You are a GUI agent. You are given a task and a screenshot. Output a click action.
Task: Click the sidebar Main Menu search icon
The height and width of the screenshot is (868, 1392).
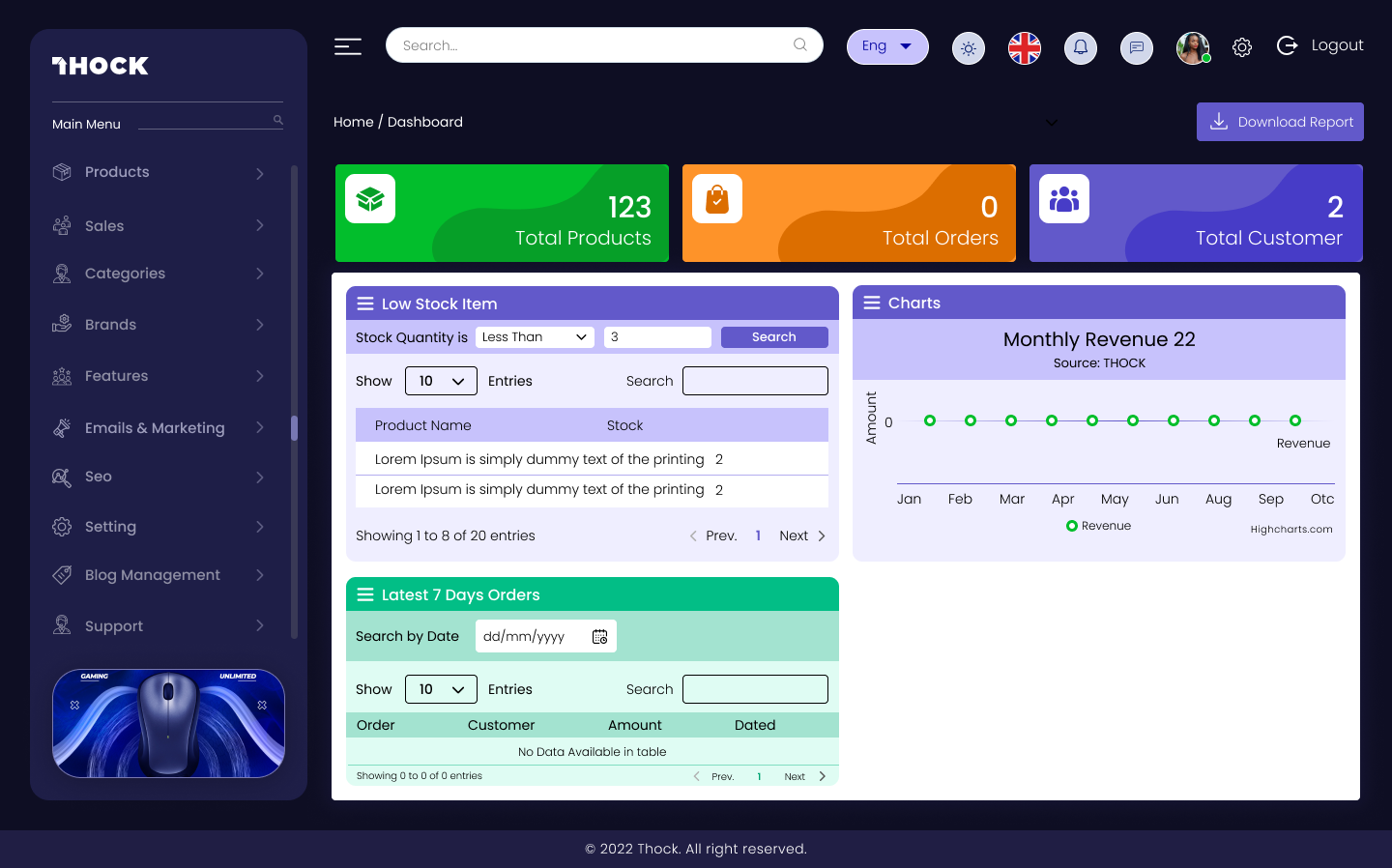pos(278,120)
